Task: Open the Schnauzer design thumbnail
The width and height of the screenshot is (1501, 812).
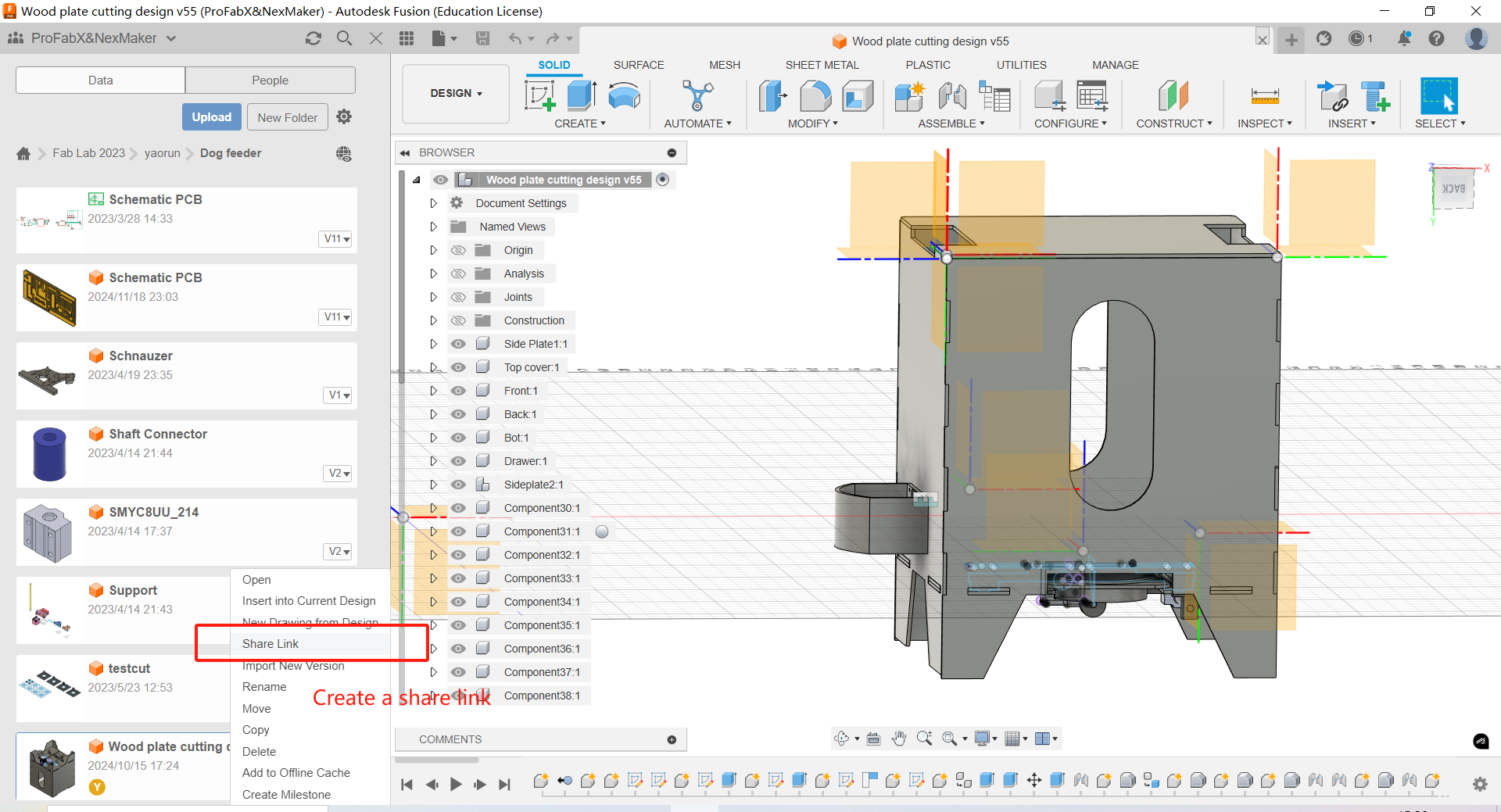Action: pos(48,377)
